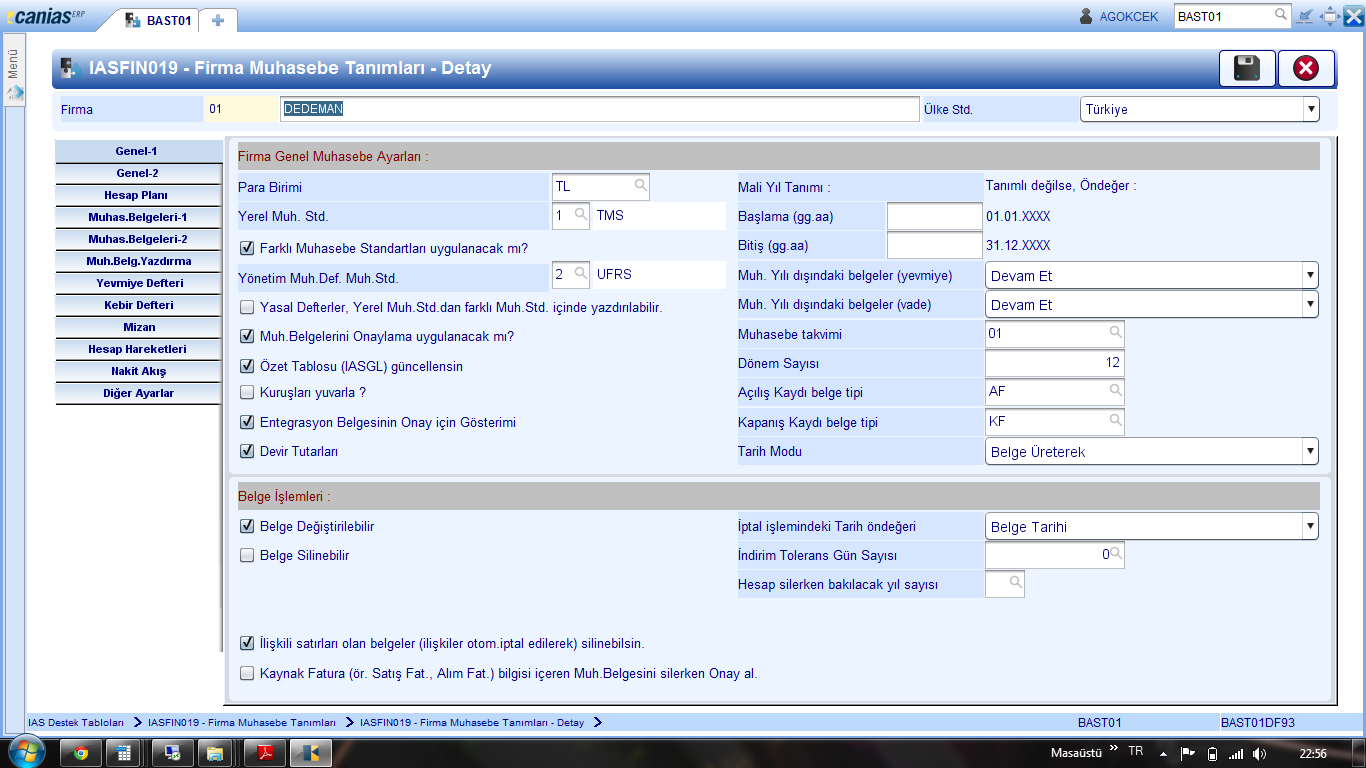
Task: Click the module icon left of the IASFIN019 title
Action: [69, 68]
